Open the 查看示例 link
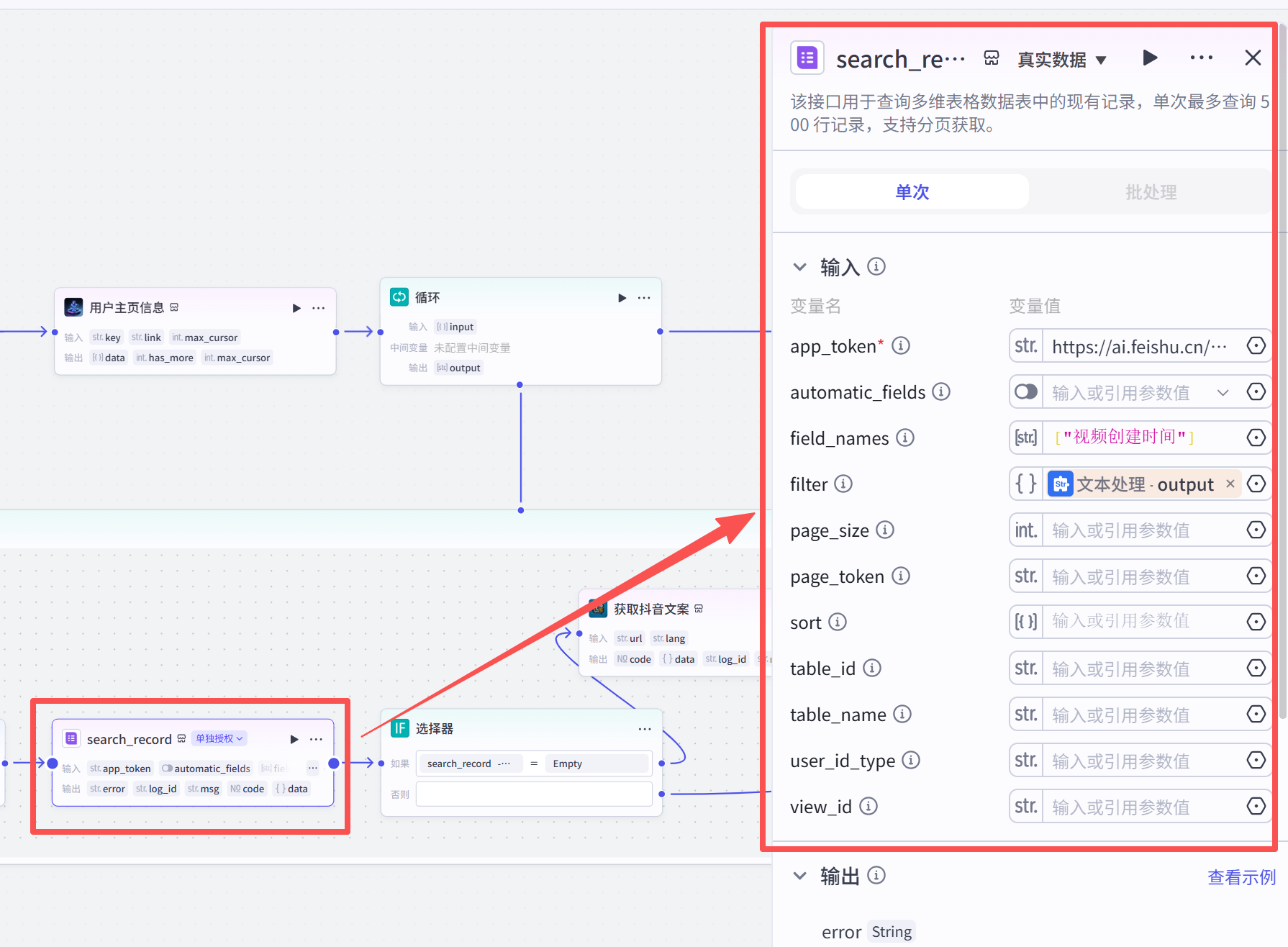 tap(1241, 876)
